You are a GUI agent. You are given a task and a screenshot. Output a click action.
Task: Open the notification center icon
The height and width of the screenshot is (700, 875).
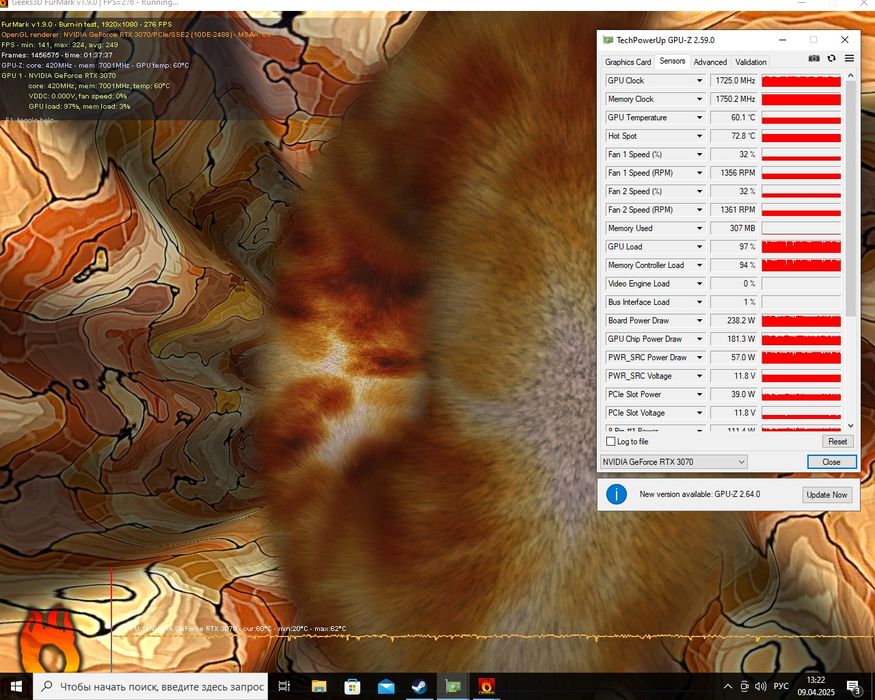click(x=853, y=687)
